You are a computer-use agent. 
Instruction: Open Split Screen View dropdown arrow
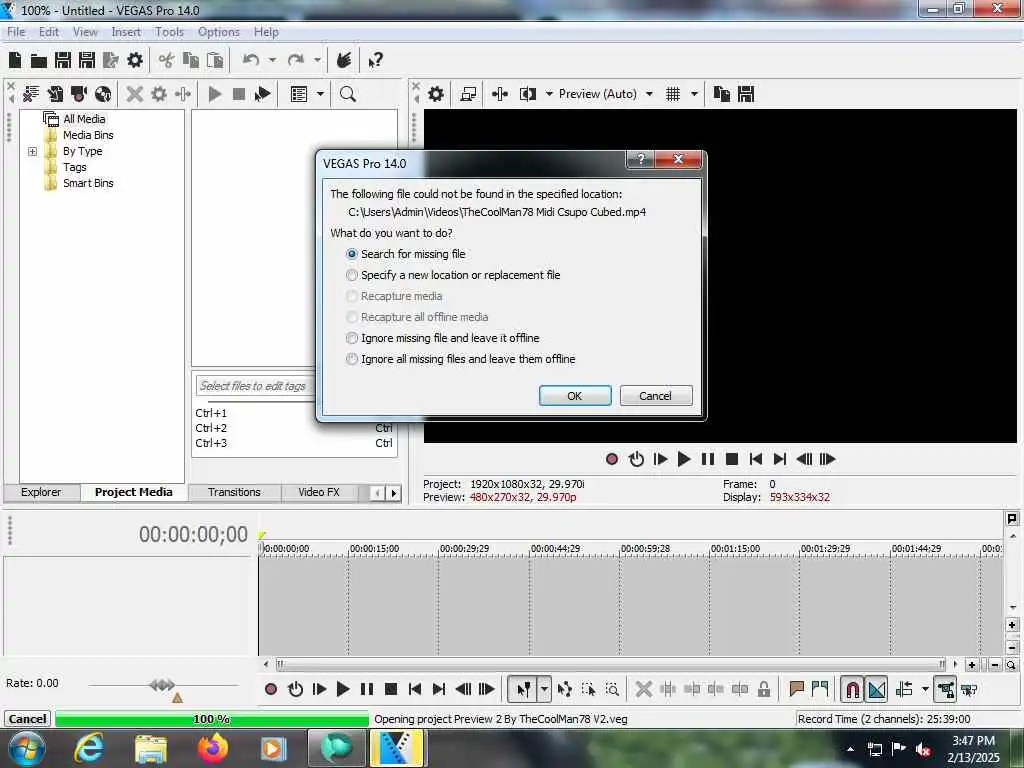(549, 94)
